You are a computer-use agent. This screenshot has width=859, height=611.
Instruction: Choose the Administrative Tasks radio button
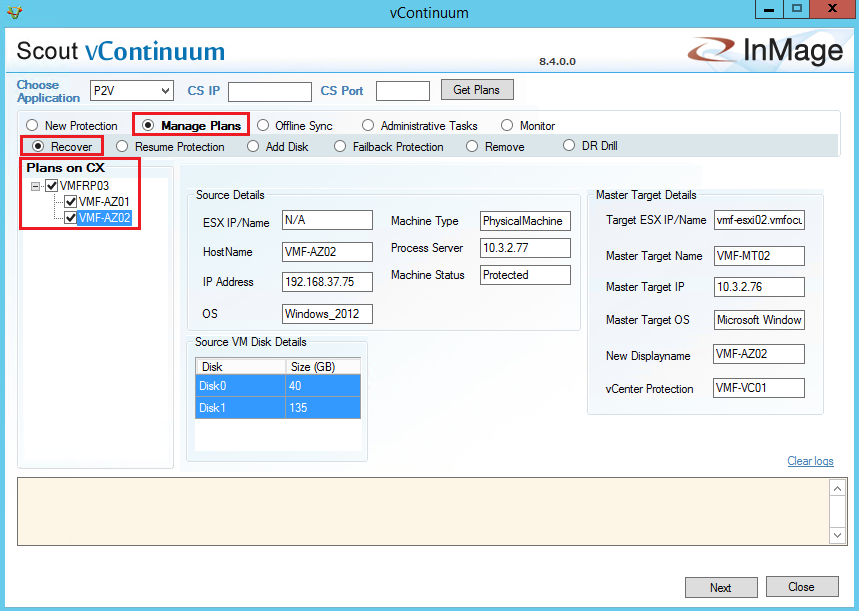point(368,126)
